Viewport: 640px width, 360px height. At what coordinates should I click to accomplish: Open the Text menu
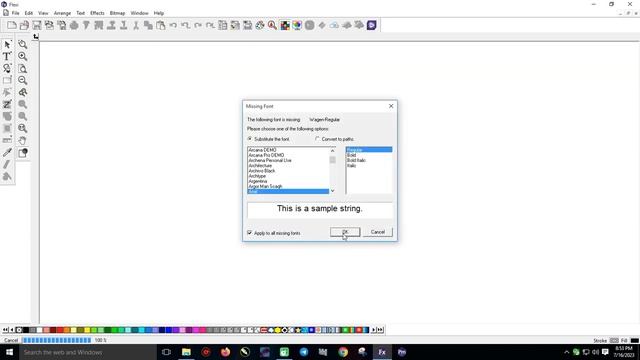[x=80, y=13]
